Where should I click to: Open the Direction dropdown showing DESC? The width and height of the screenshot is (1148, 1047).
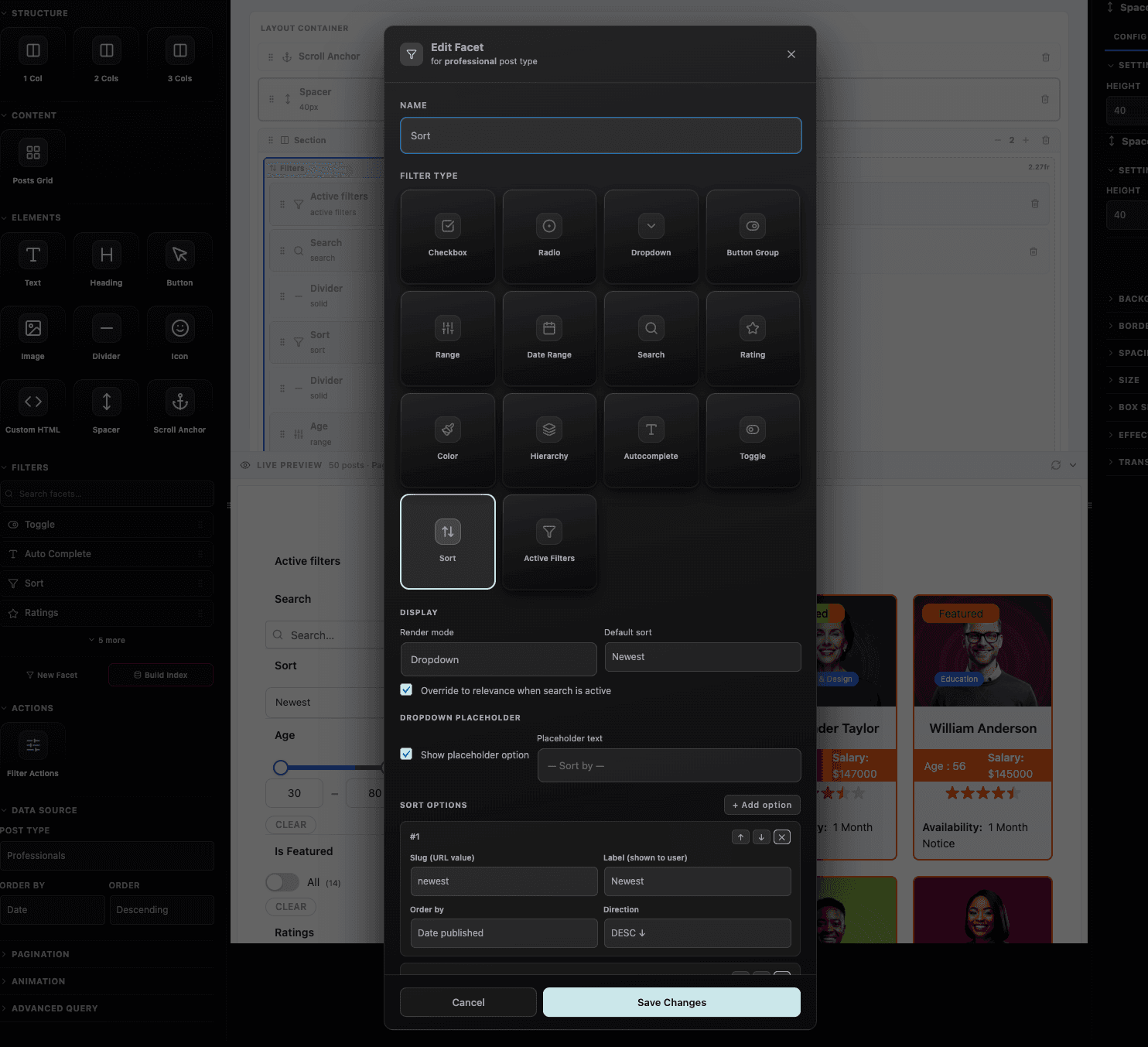coord(697,933)
